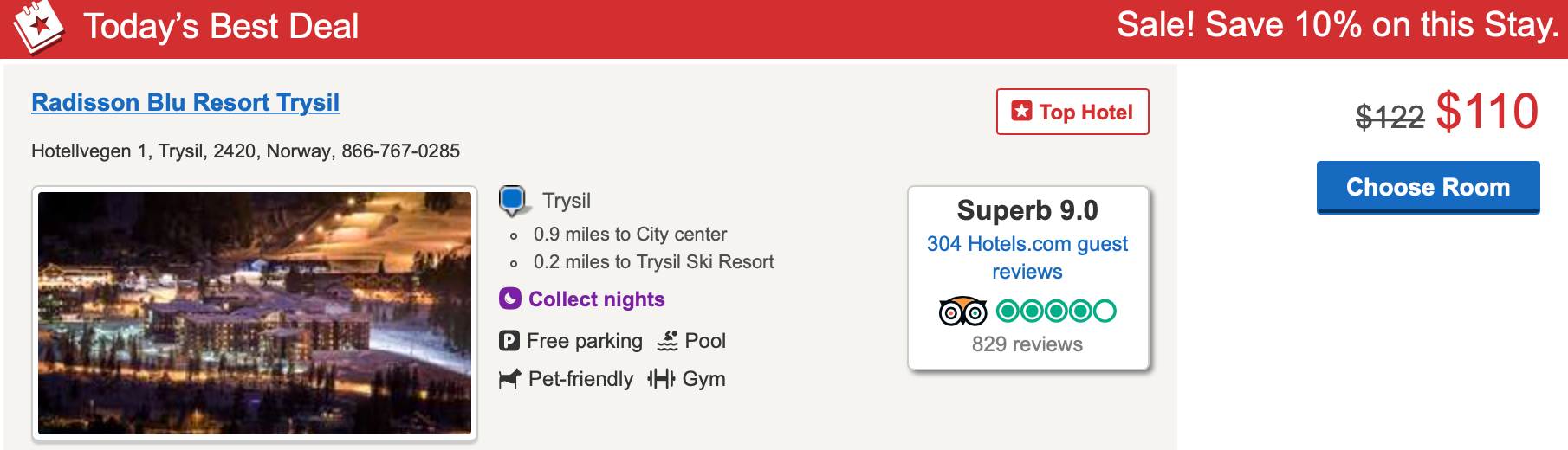This screenshot has width=1568, height=450.
Task: Click the Sale! Save 10% banner text
Action: [x=1337, y=25]
